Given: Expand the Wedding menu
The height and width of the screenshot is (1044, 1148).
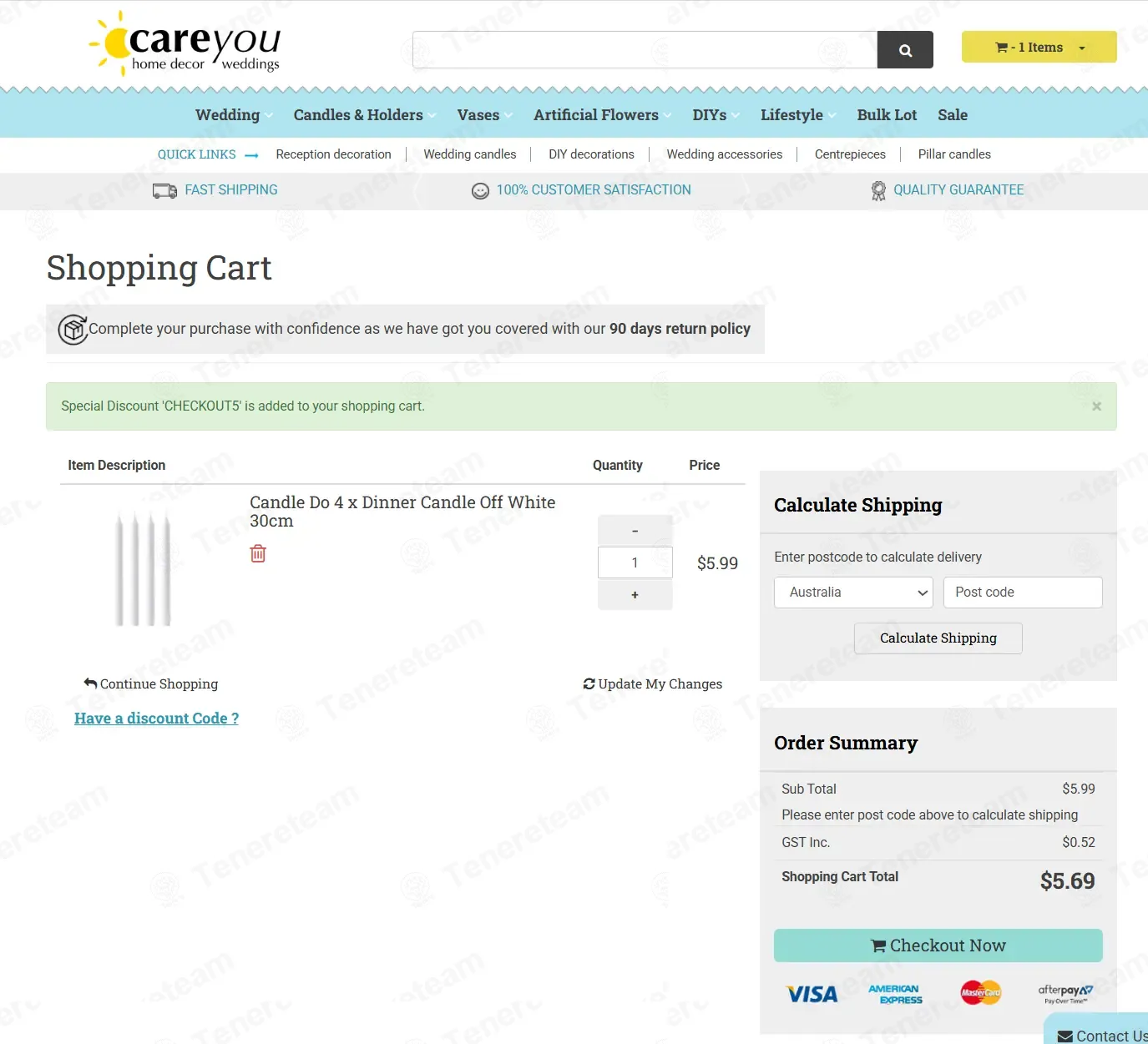Looking at the screenshot, I should pos(234,115).
